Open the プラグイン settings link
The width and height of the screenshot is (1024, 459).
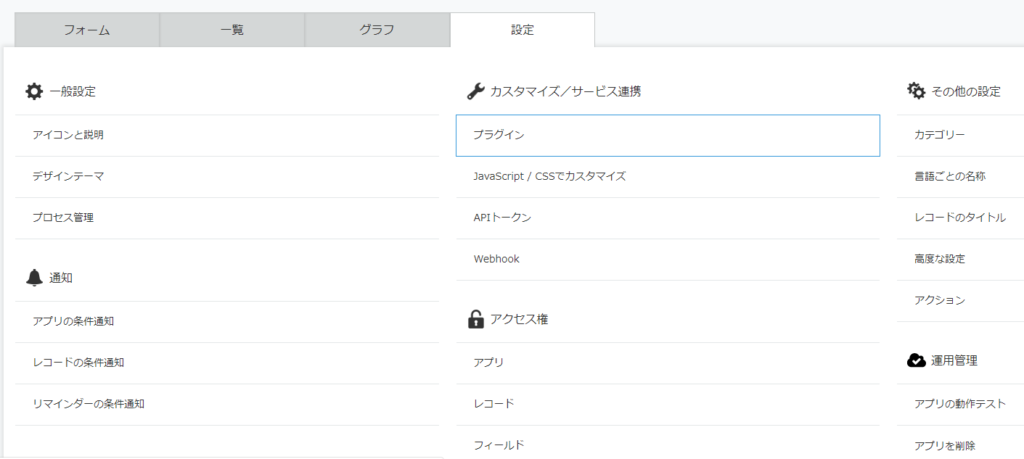[x=498, y=135]
